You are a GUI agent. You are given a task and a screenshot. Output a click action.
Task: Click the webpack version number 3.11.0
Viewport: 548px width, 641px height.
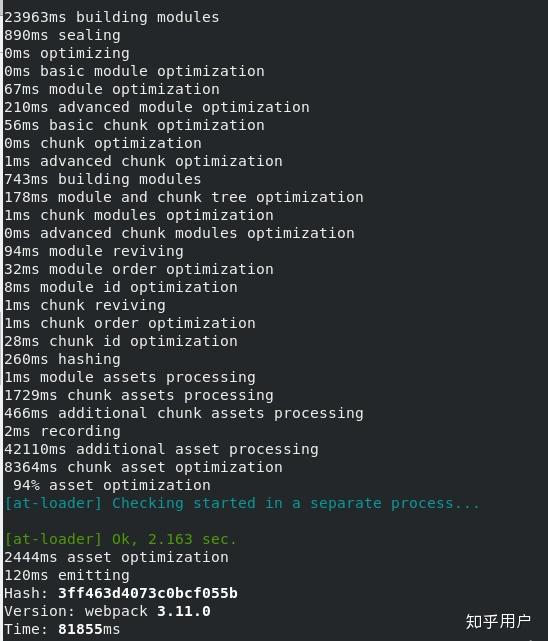pyautogui.click(x=183, y=611)
